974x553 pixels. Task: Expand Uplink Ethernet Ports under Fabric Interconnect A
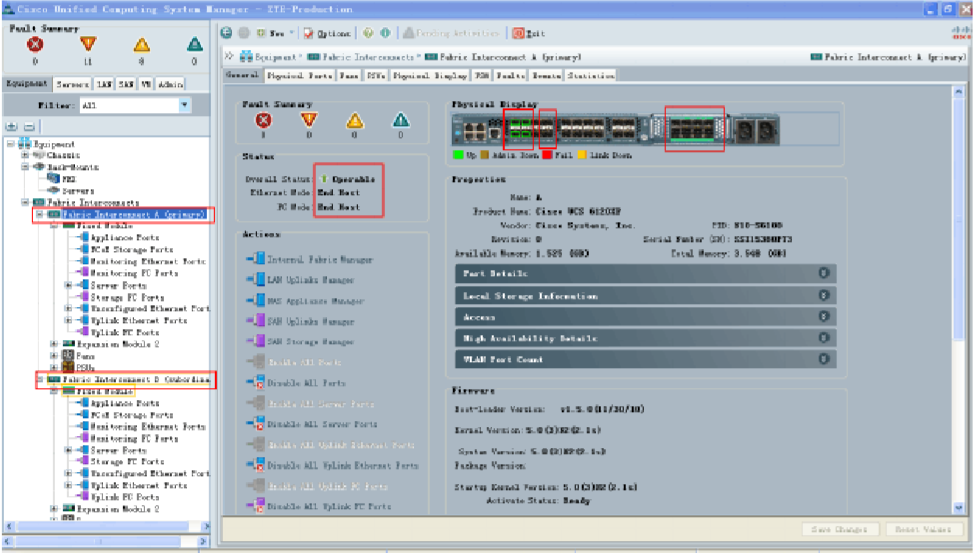[x=68, y=321]
